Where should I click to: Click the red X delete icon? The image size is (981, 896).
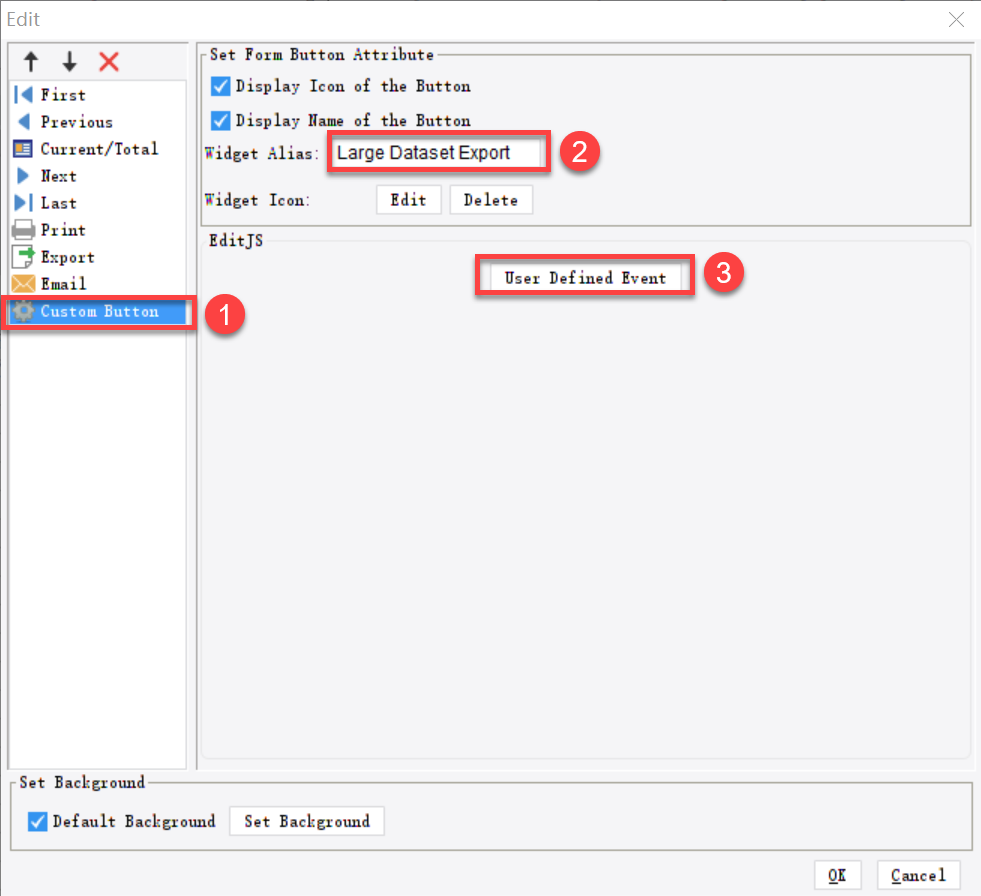[109, 61]
